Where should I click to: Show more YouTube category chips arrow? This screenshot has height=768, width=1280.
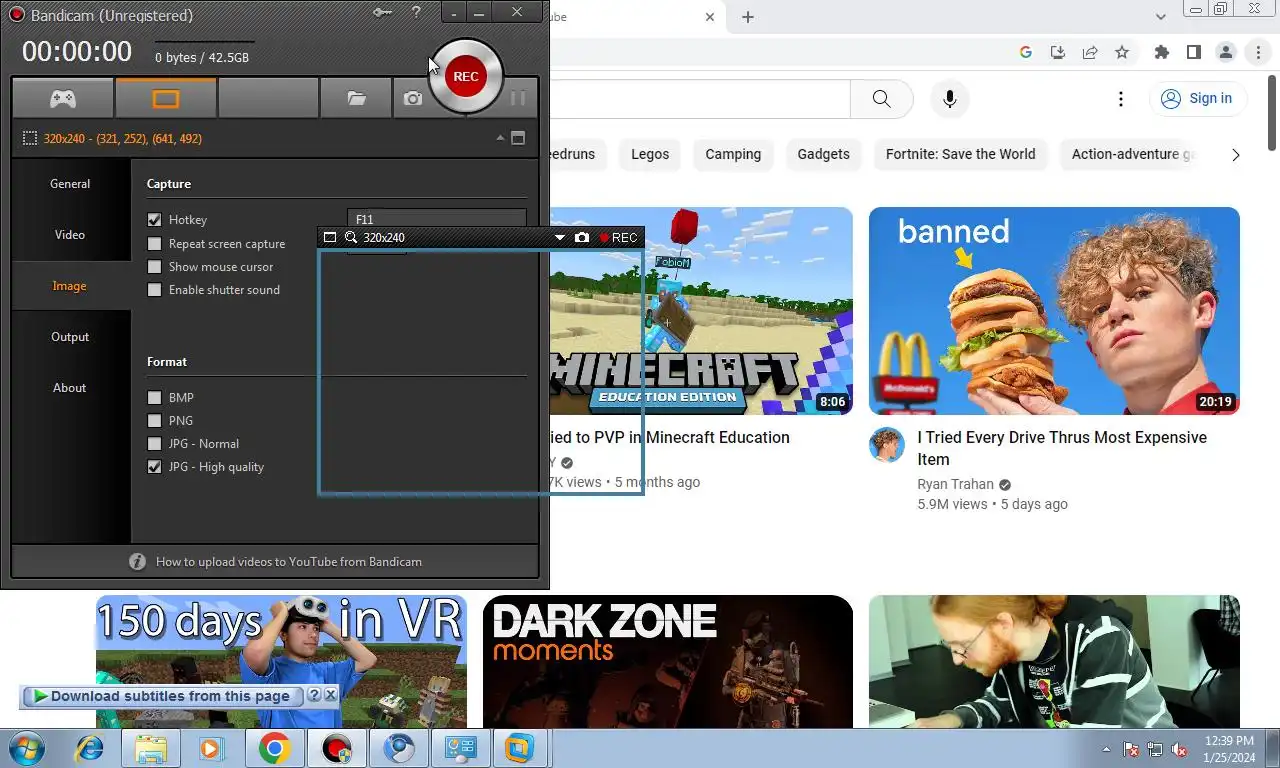pyautogui.click(x=1236, y=154)
